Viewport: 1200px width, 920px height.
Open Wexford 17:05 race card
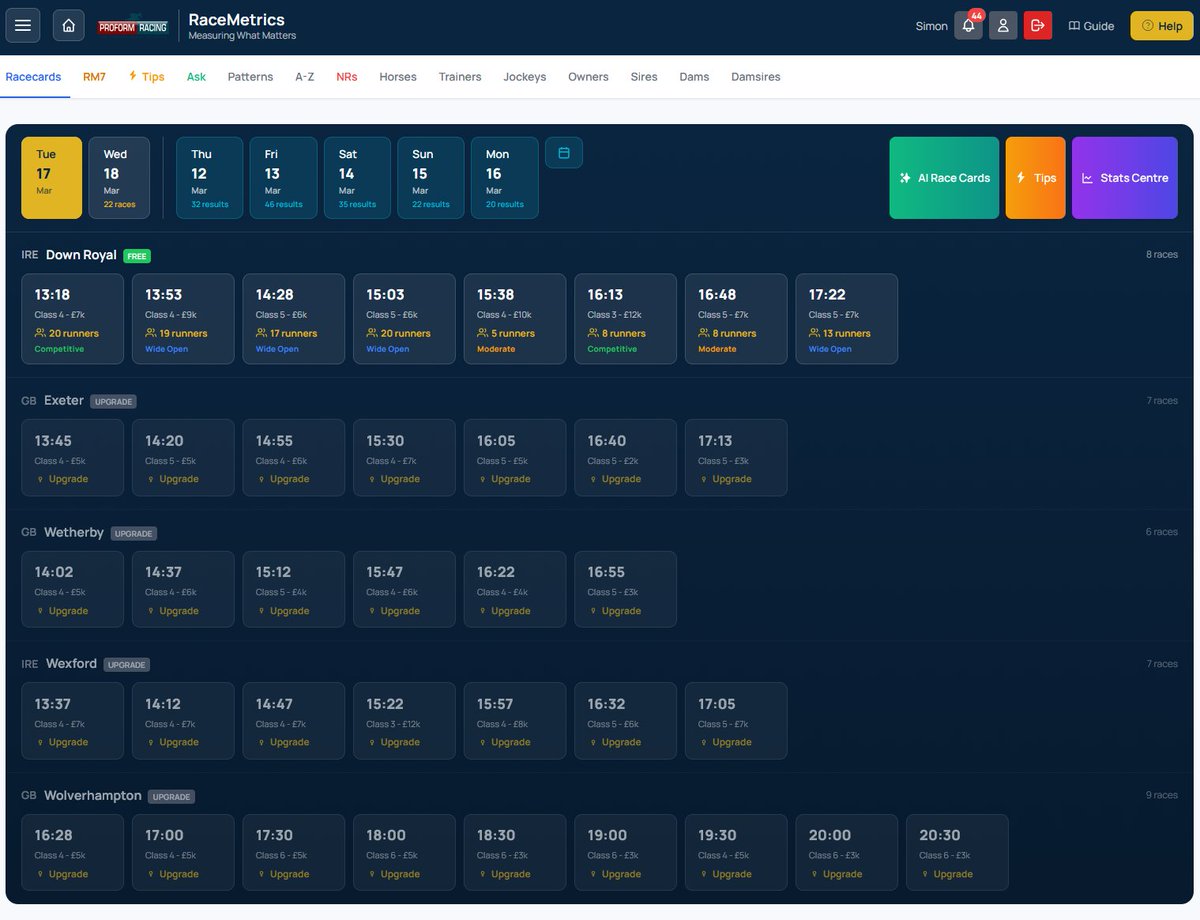(736, 721)
